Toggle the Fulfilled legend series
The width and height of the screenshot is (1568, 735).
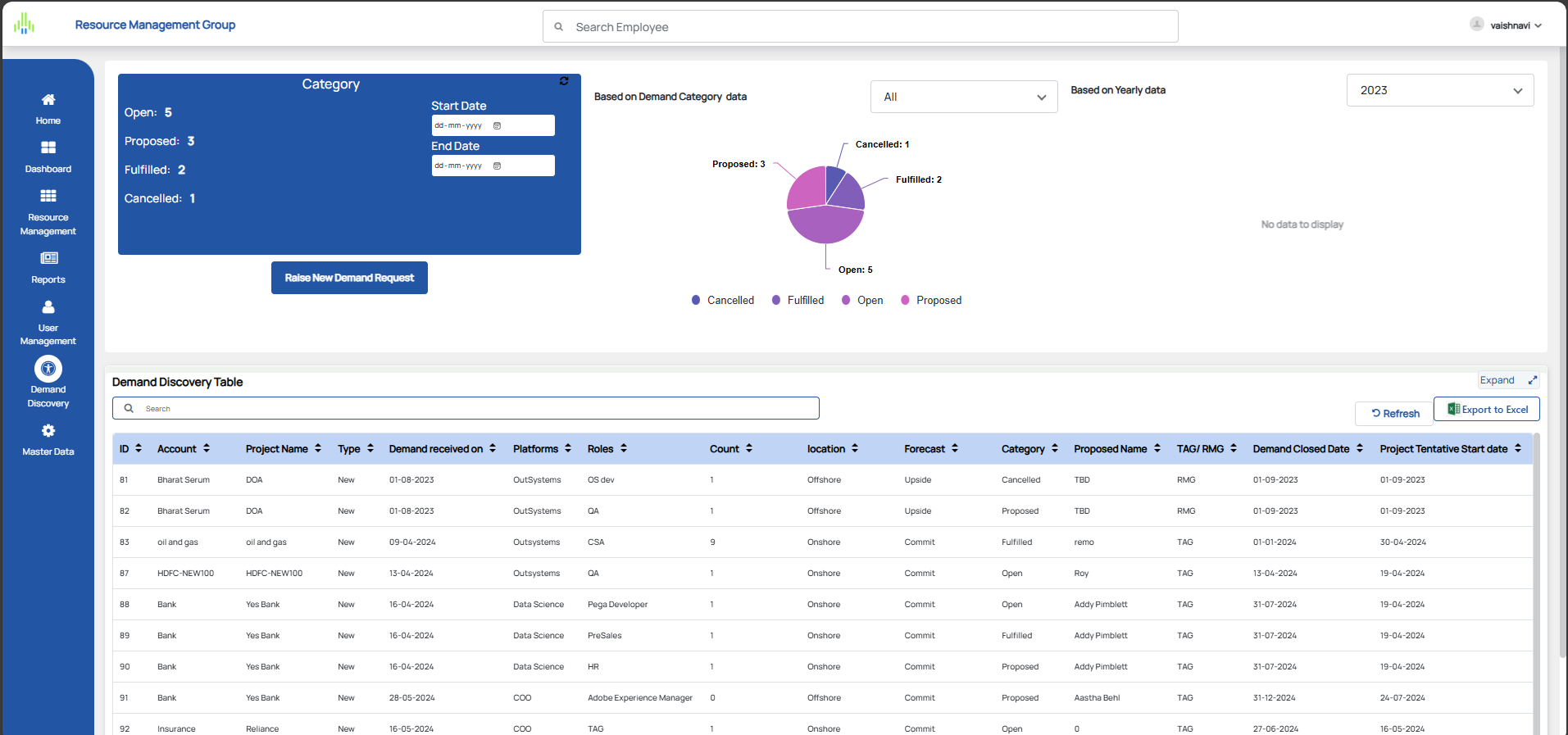click(x=798, y=301)
